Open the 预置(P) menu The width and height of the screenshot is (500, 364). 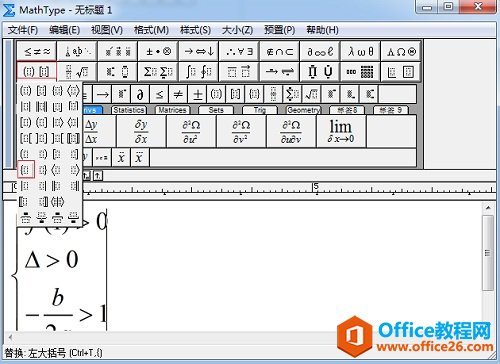(279, 30)
